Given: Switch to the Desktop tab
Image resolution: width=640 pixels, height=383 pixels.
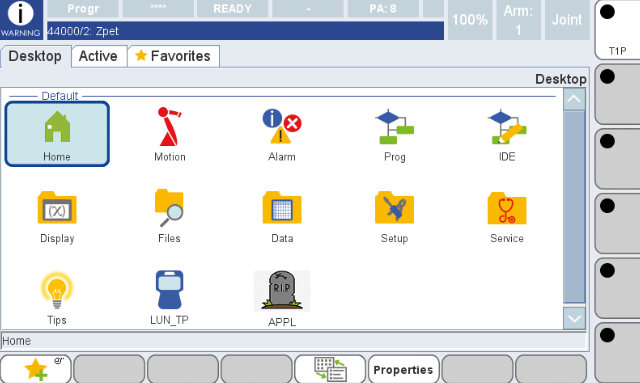Looking at the screenshot, I should click(35, 56).
